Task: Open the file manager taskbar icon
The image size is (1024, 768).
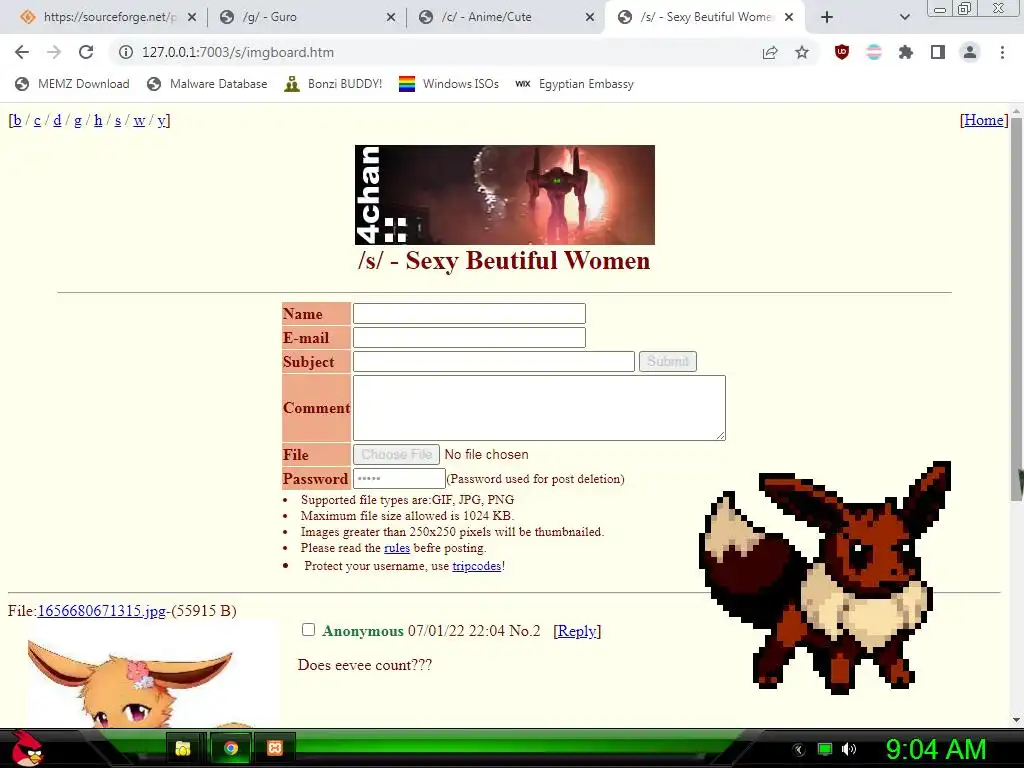Action: (183, 748)
